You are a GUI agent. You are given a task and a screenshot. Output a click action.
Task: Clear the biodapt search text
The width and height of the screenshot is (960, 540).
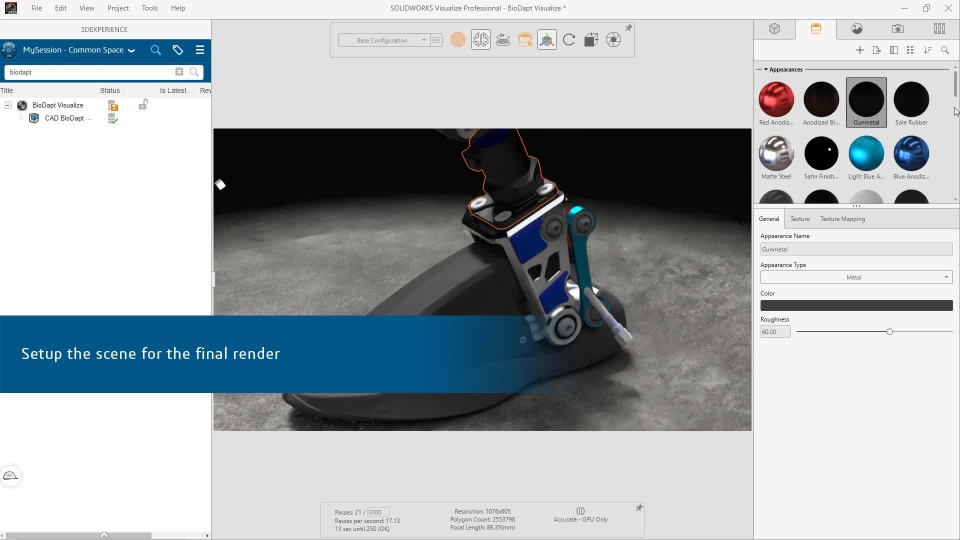point(179,72)
